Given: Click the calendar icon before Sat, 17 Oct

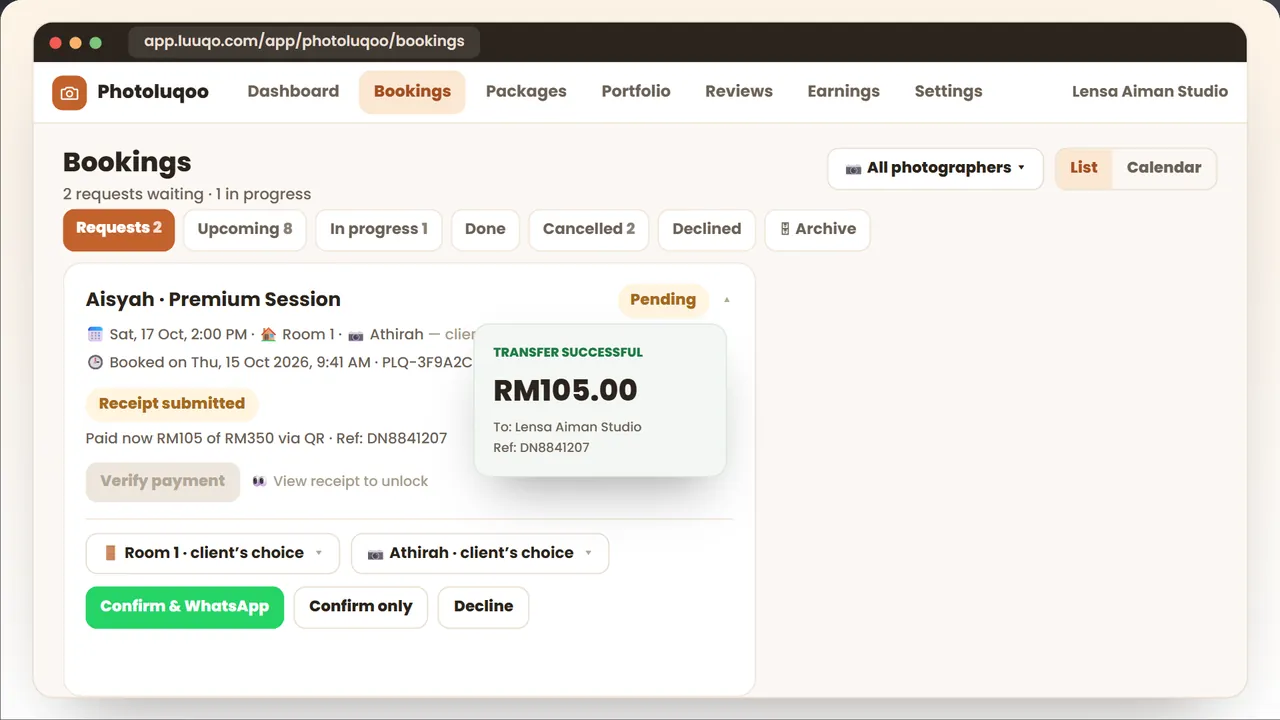Looking at the screenshot, I should tap(95, 335).
